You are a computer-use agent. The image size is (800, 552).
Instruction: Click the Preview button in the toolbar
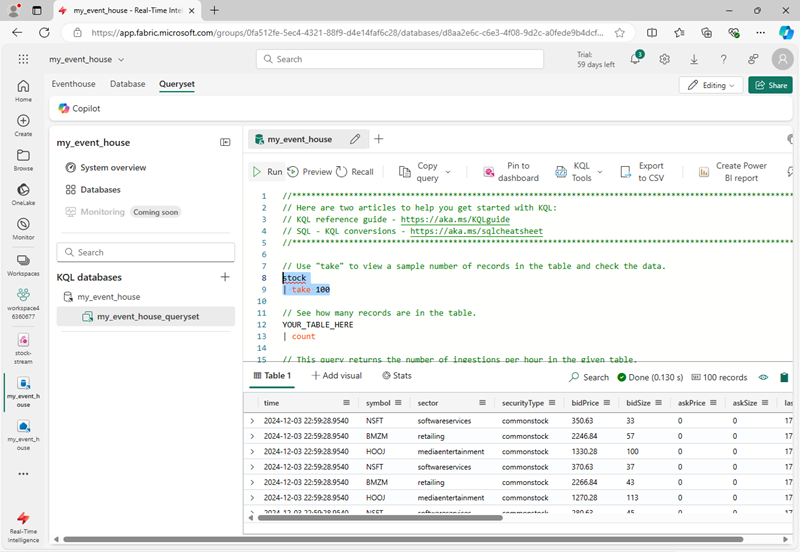click(x=310, y=172)
